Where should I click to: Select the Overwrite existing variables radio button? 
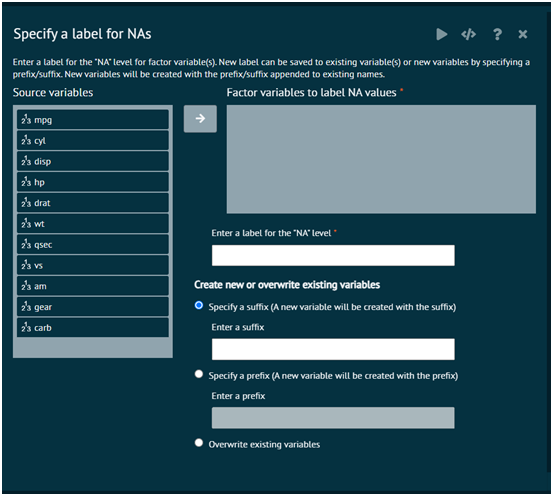199,443
